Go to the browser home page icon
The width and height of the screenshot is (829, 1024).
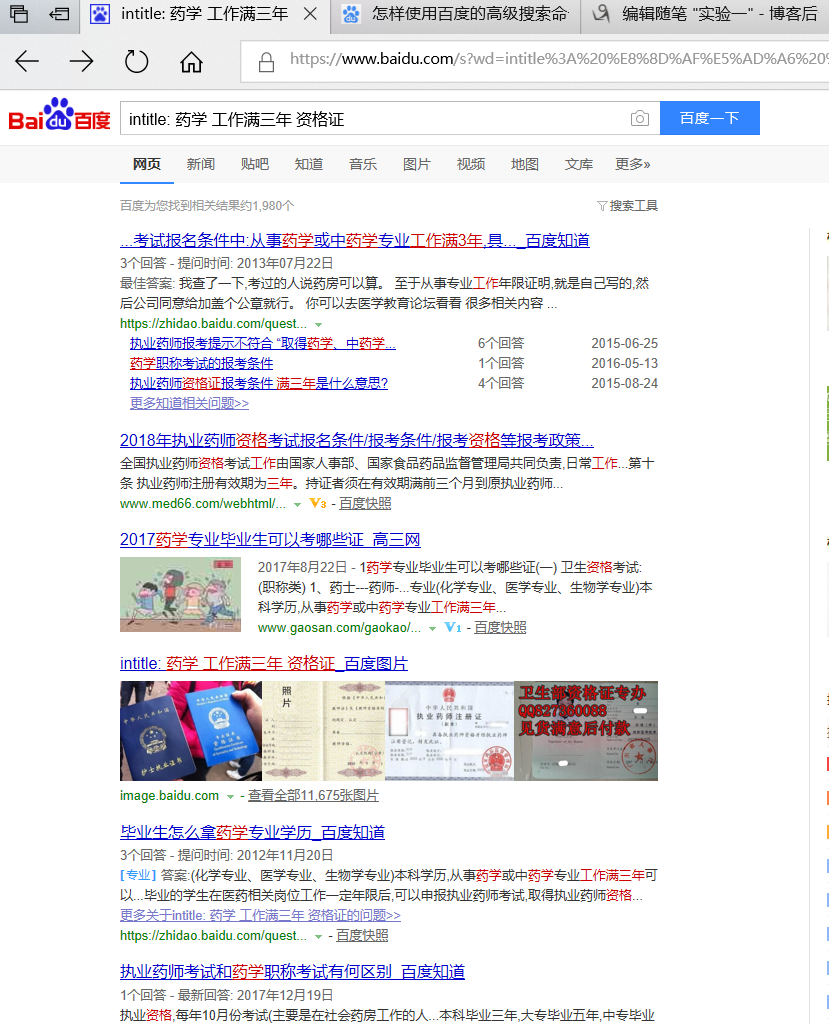pyautogui.click(x=191, y=61)
